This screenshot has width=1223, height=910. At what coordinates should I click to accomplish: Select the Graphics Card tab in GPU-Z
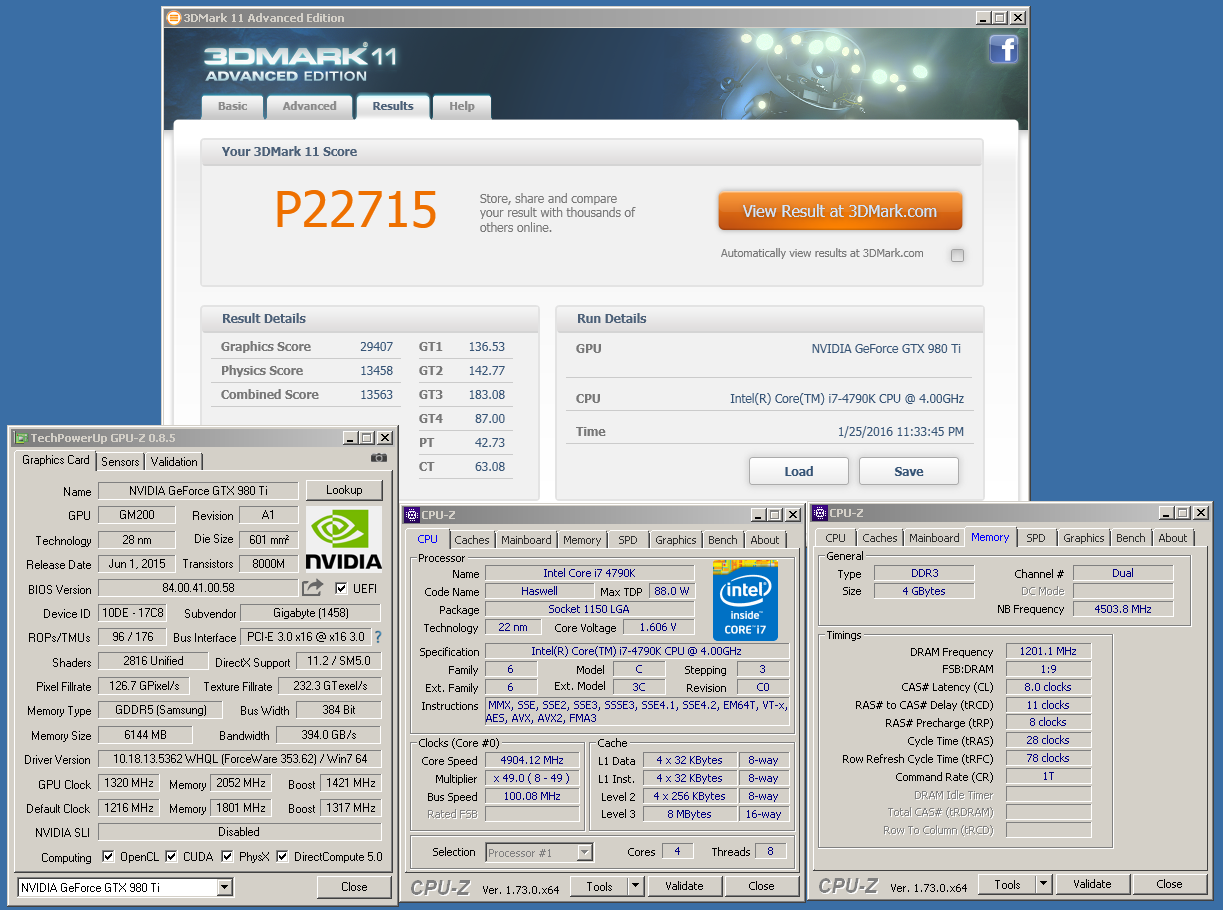point(56,460)
